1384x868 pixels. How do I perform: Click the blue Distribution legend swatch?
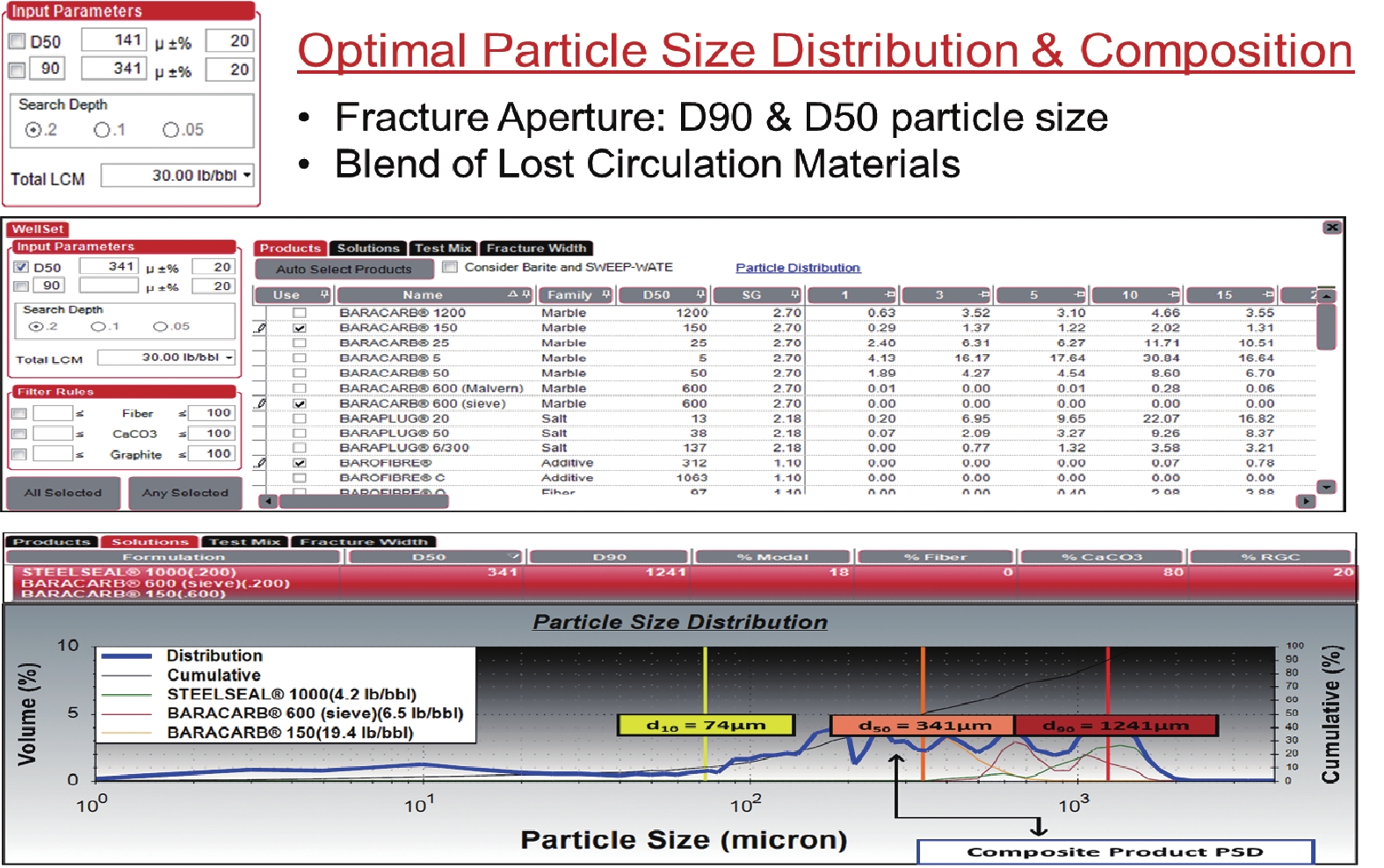(128, 656)
